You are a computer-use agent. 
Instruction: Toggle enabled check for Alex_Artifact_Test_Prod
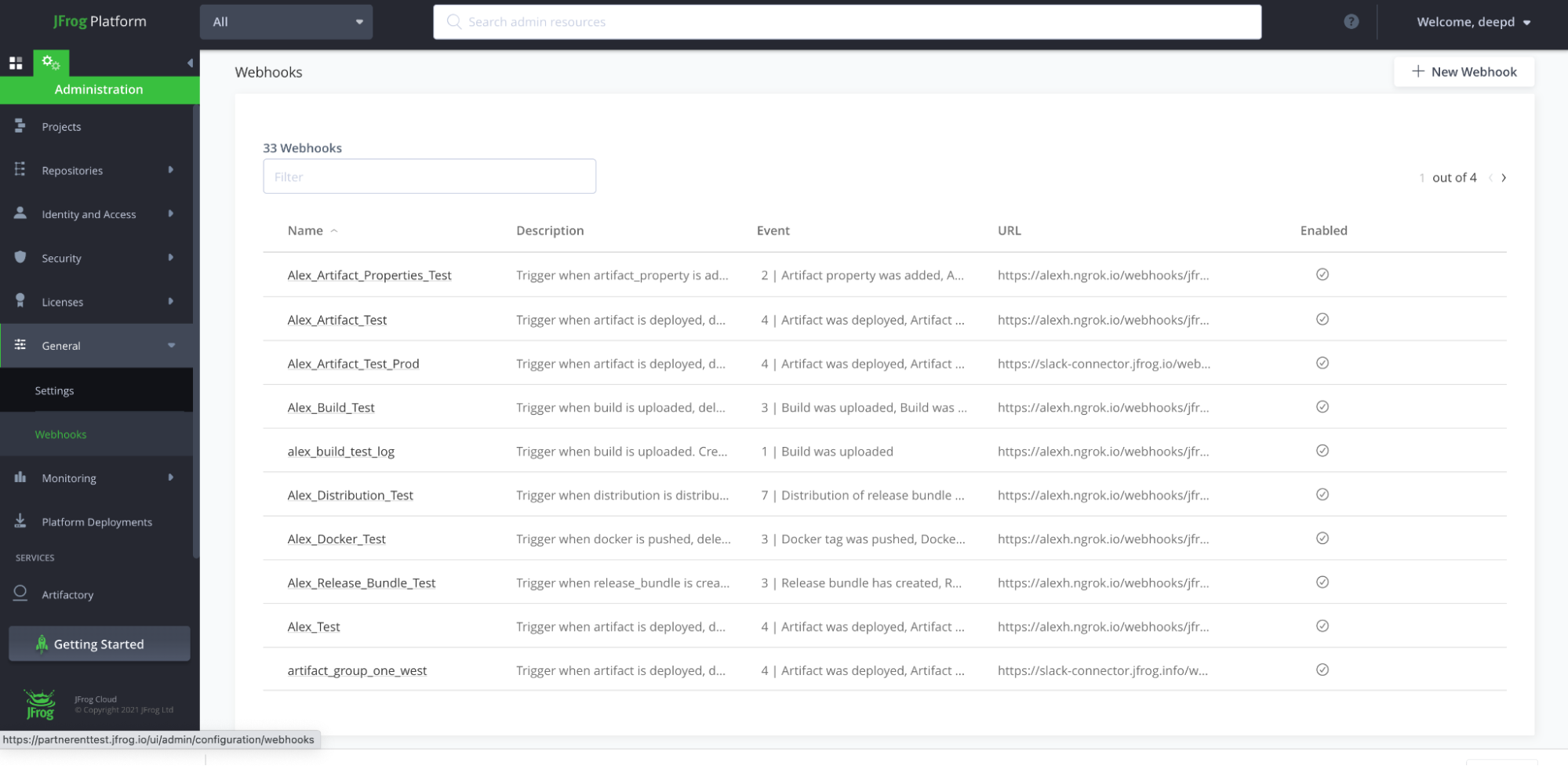tap(1322, 363)
